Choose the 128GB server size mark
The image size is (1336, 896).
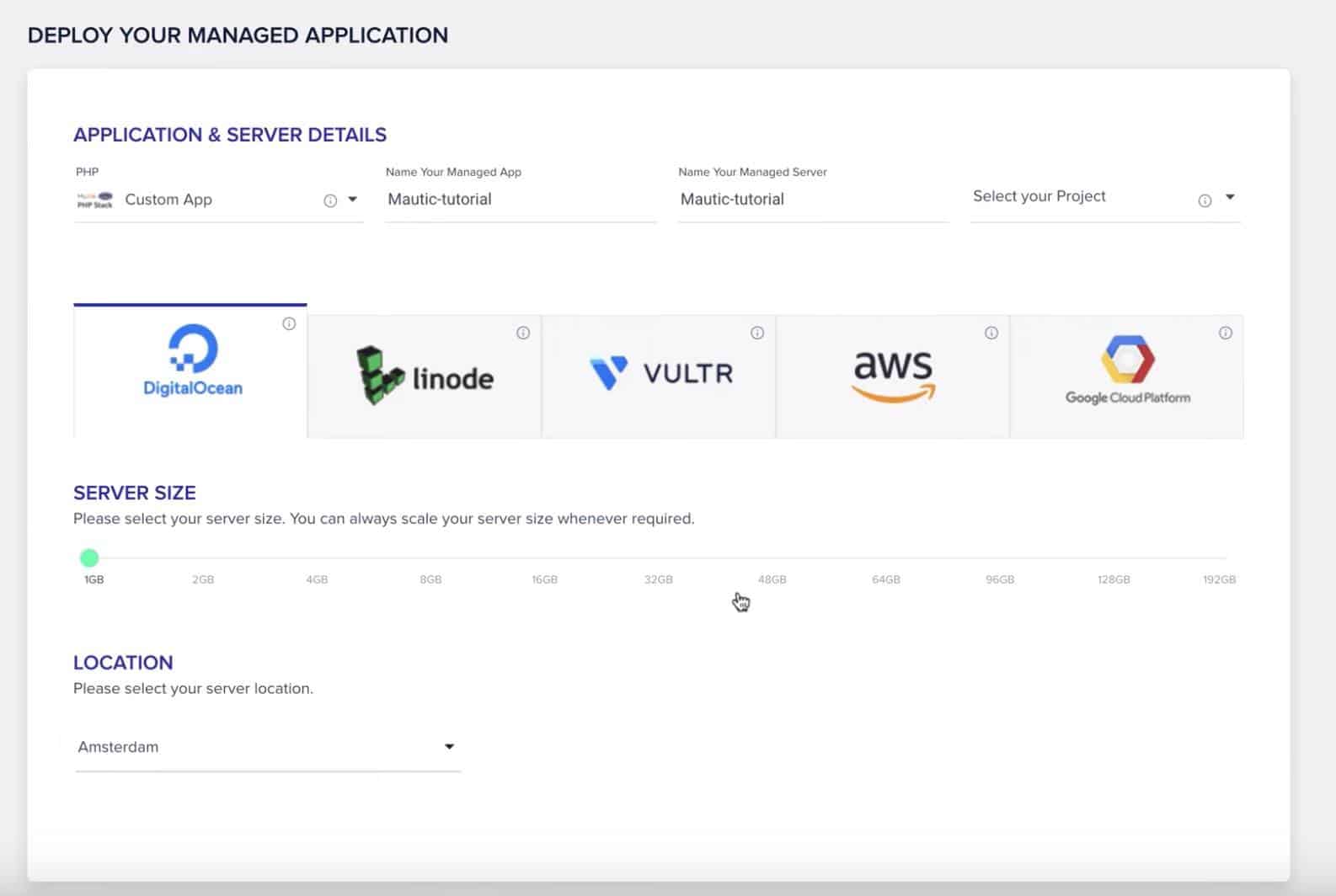tap(1114, 579)
